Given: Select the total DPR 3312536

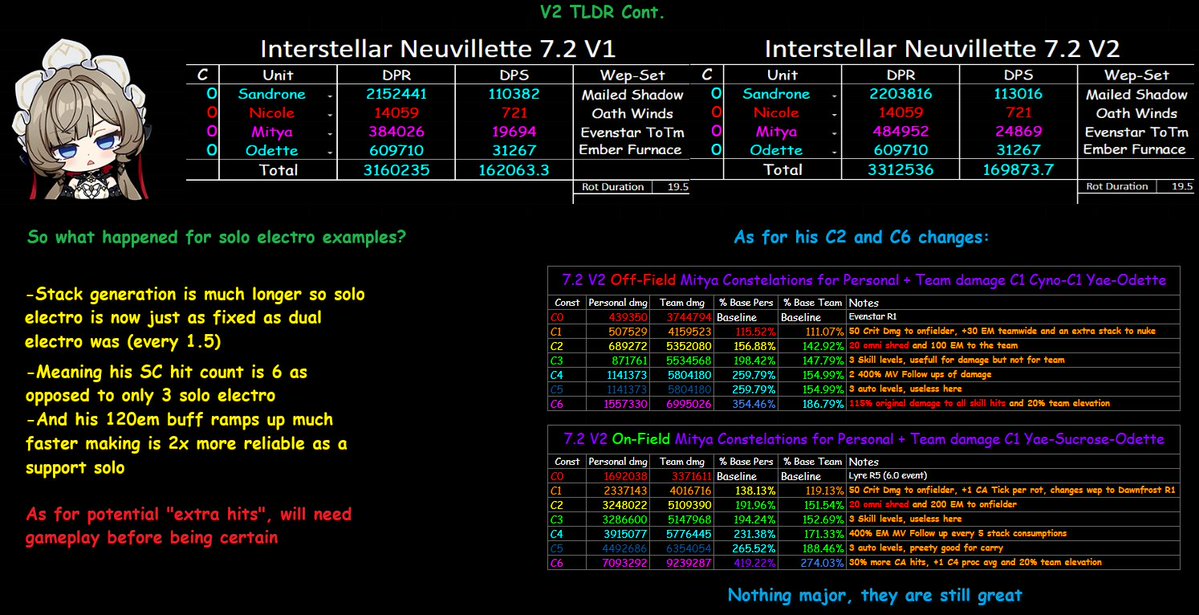Looking at the screenshot, I should point(901,170).
